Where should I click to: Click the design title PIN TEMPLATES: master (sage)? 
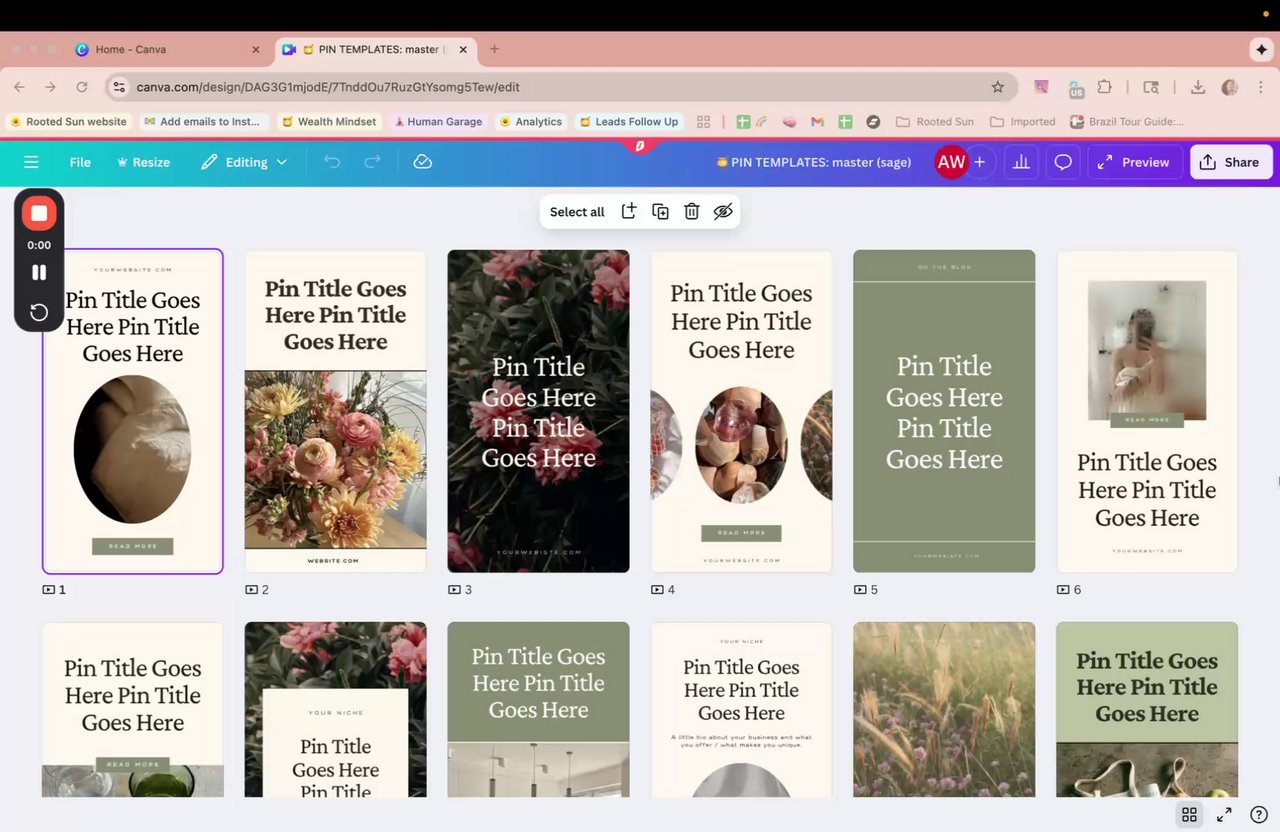point(813,162)
